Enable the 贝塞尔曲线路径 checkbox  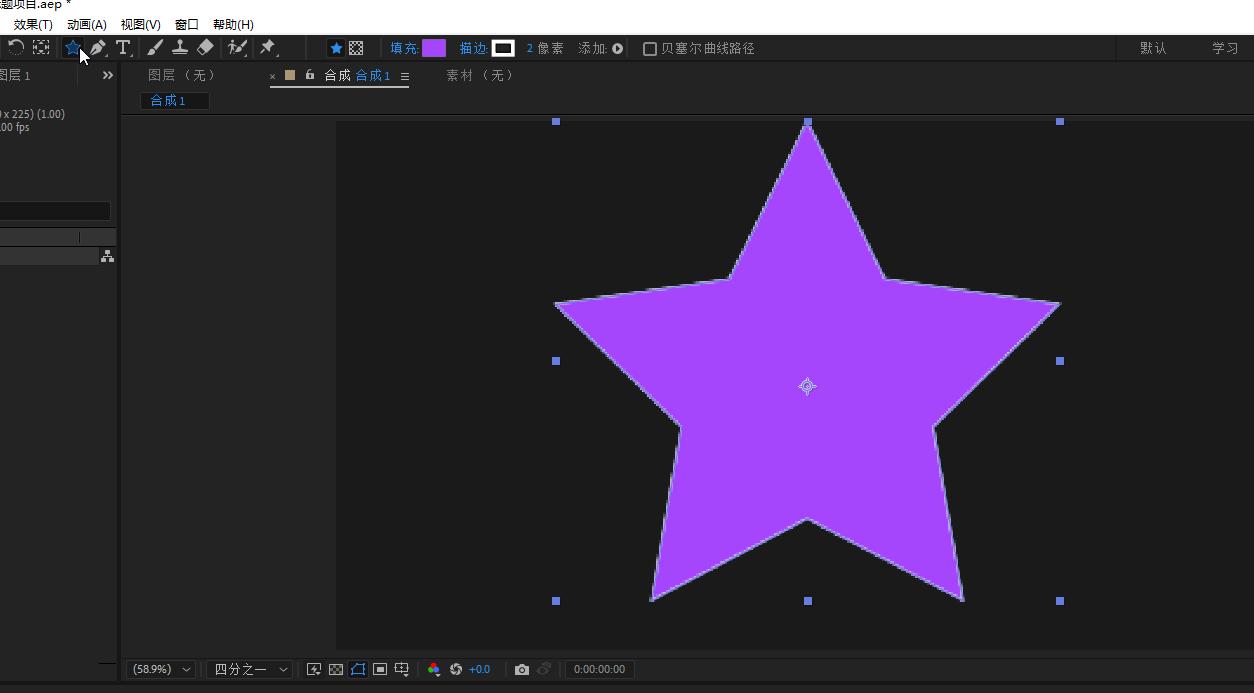pos(650,48)
